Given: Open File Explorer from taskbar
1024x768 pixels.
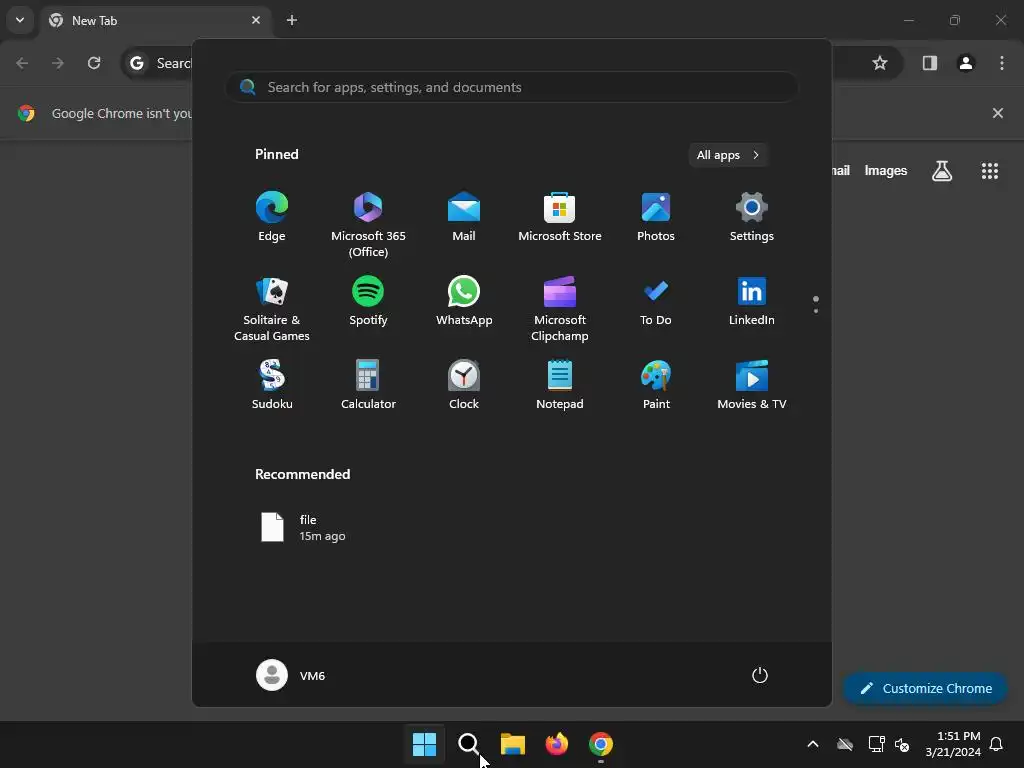Looking at the screenshot, I should pos(513,743).
